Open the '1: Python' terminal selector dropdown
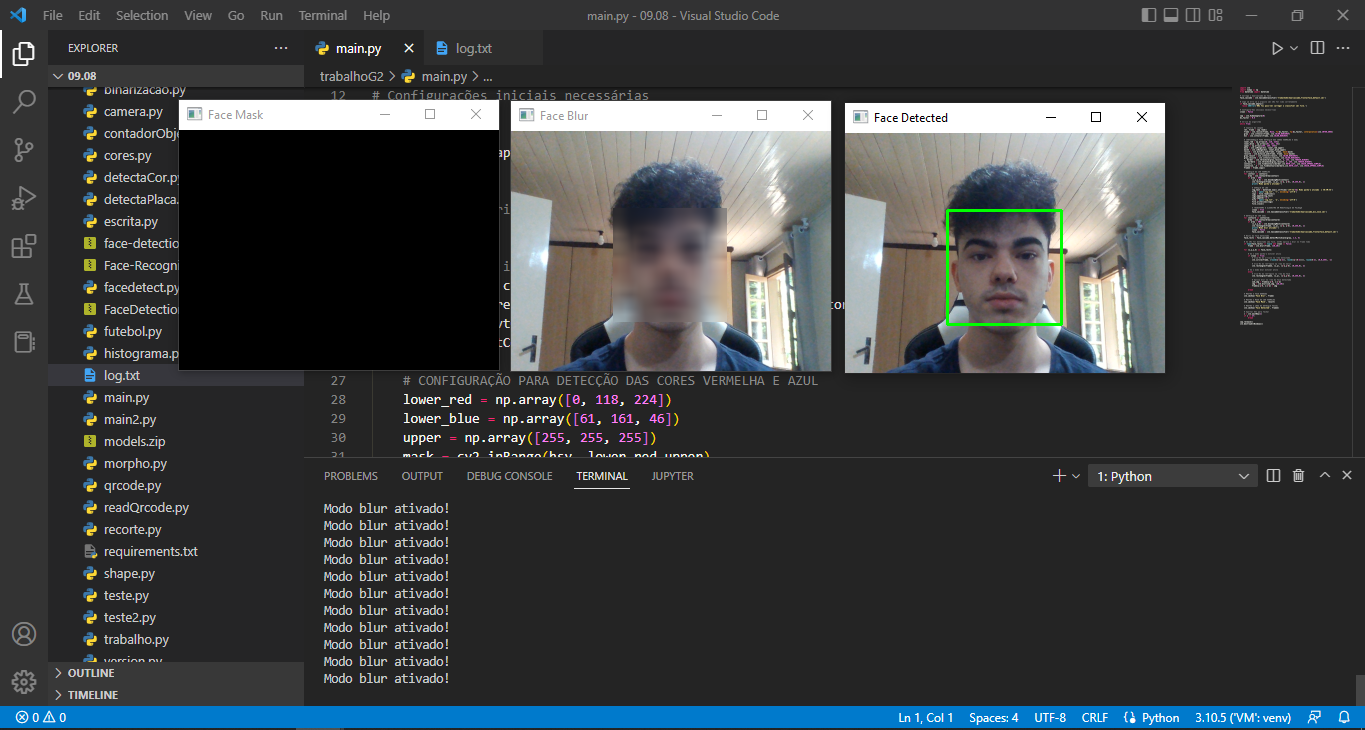The image size is (1365, 730). pyautogui.click(x=1172, y=475)
